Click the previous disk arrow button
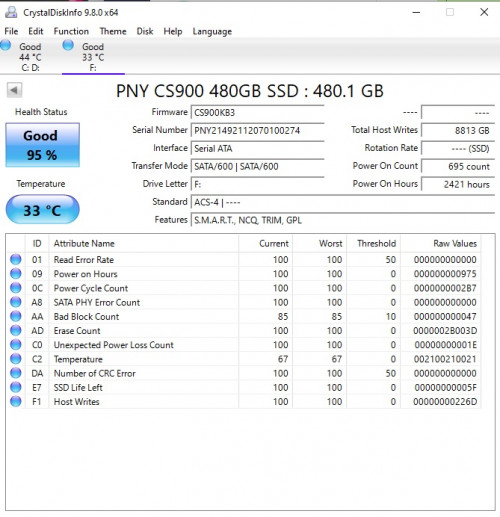The image size is (500, 517). coord(14,90)
